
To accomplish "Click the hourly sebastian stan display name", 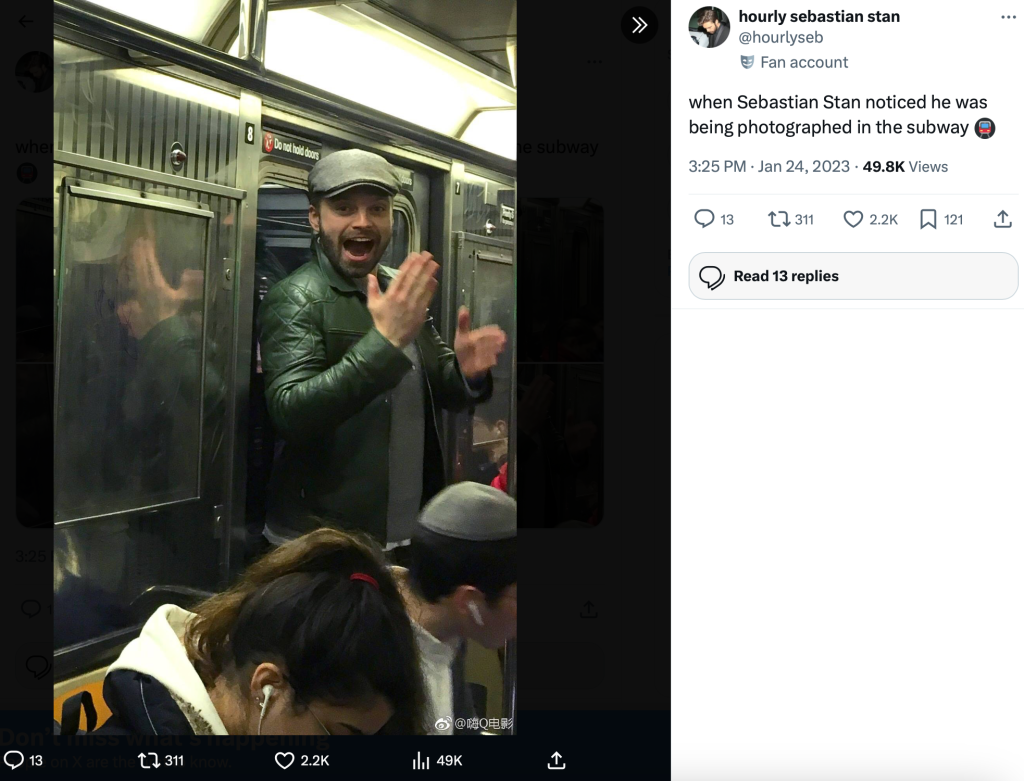I will 819,16.
